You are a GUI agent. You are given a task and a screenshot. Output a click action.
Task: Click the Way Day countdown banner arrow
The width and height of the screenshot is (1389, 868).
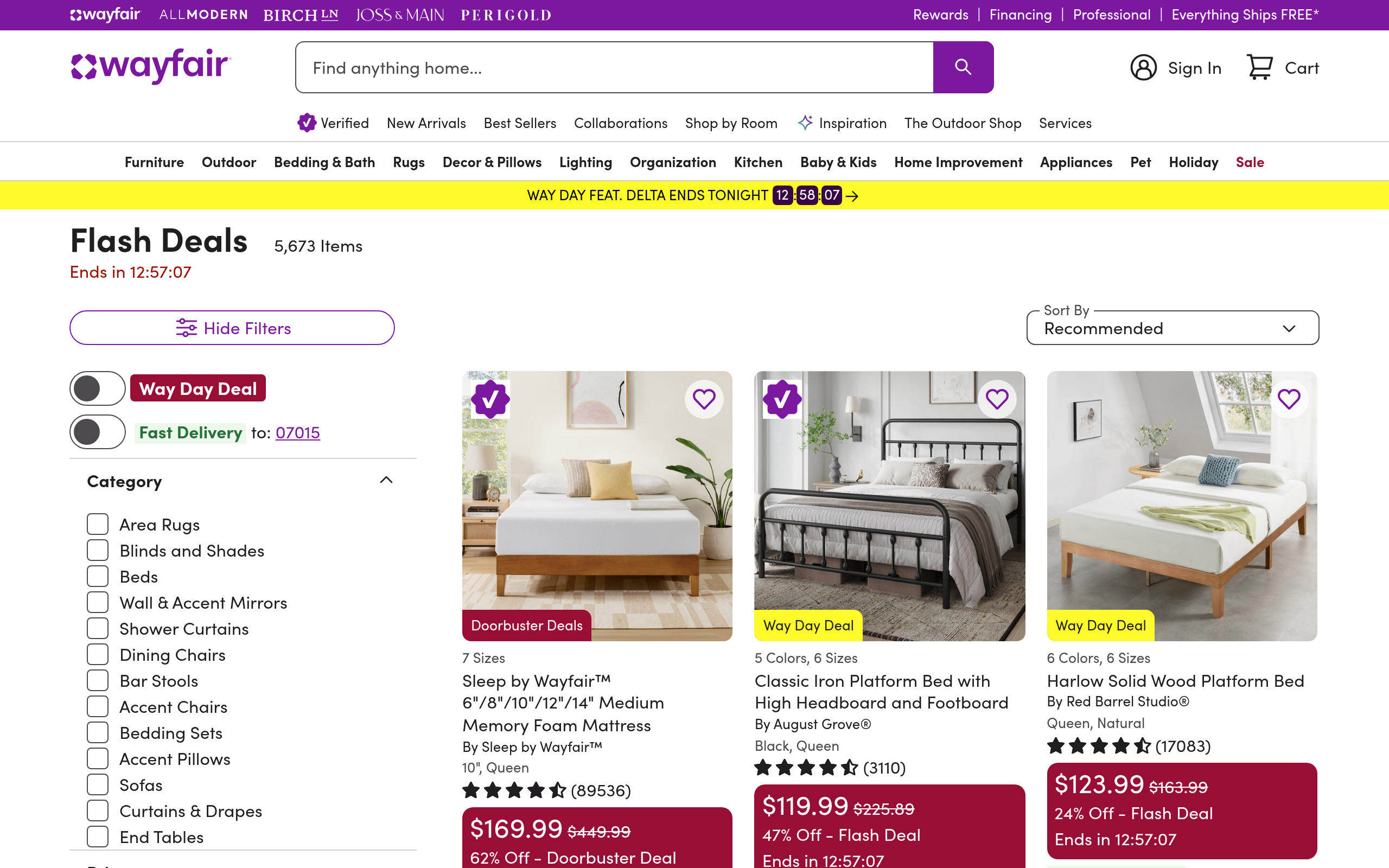pyautogui.click(x=852, y=196)
